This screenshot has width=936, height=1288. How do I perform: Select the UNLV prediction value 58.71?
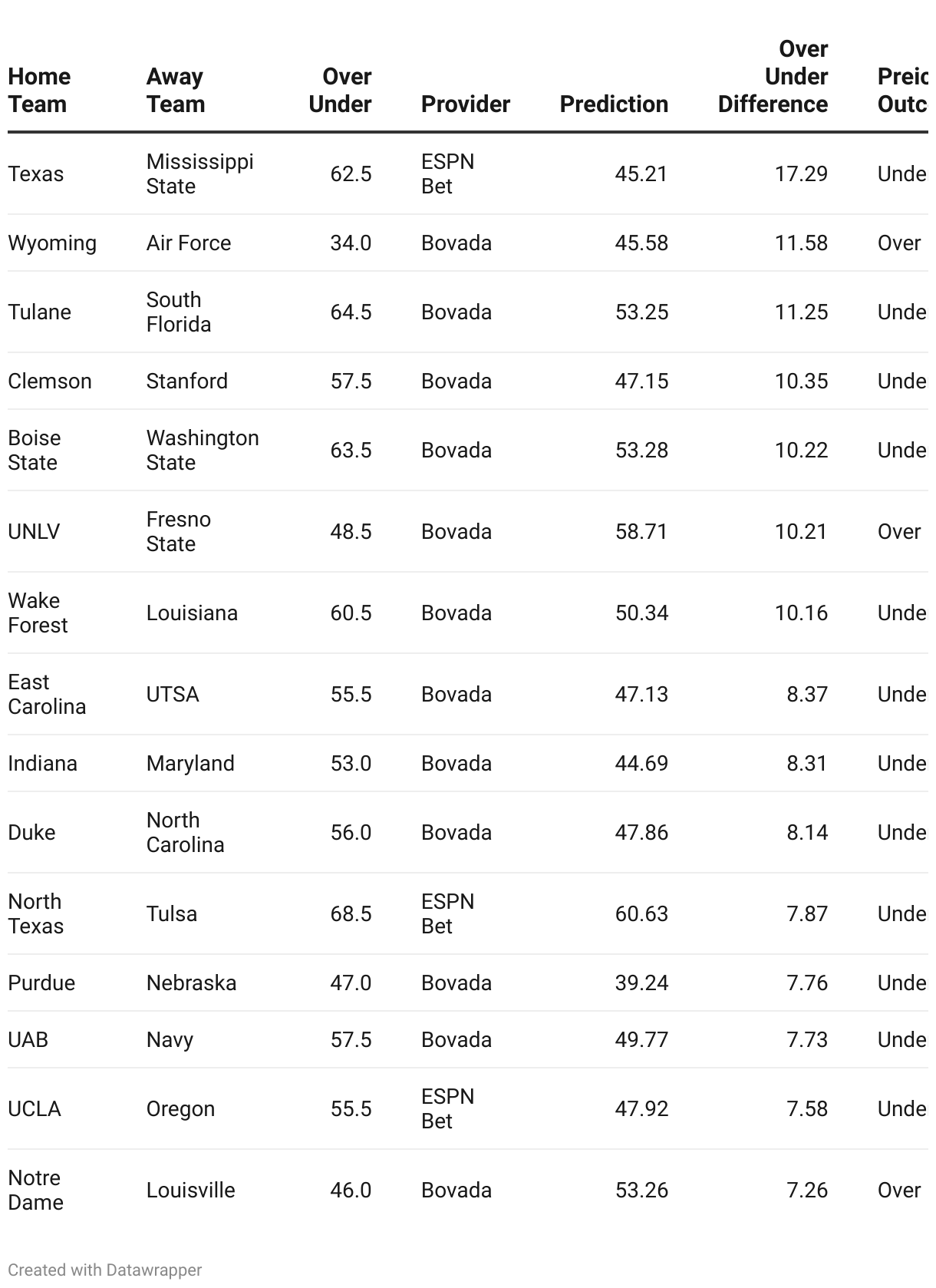point(641,531)
